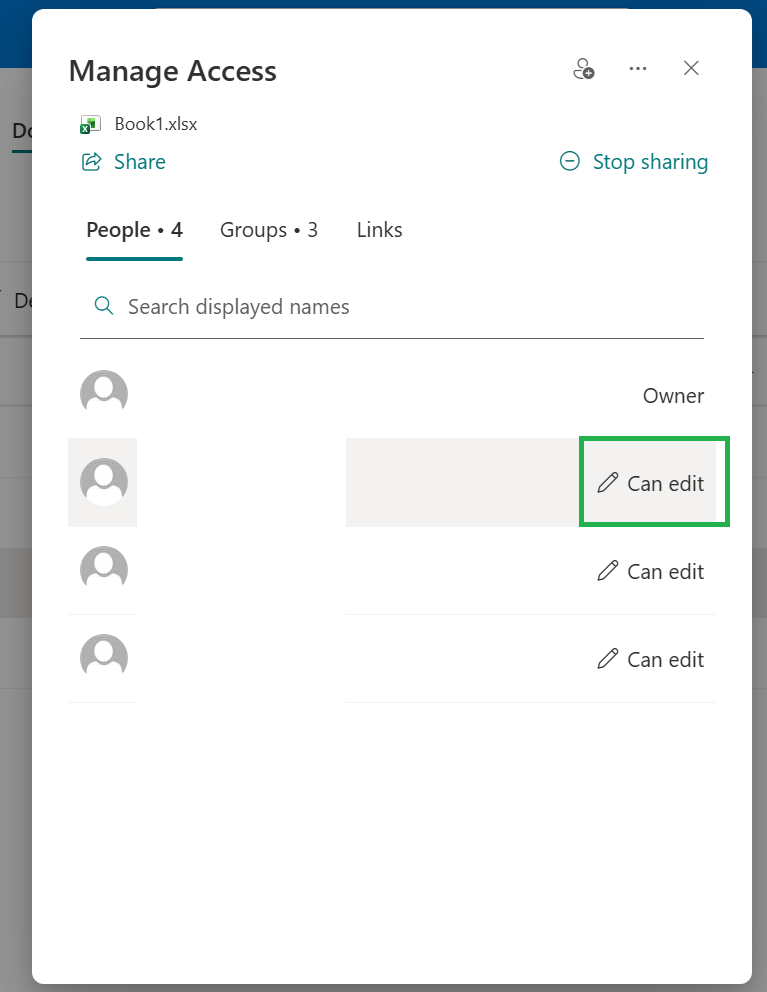Click the Share arrow icon

[92, 162]
